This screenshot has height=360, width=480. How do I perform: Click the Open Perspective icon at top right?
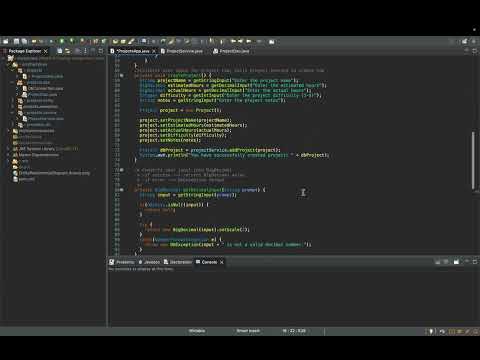tap(465, 41)
